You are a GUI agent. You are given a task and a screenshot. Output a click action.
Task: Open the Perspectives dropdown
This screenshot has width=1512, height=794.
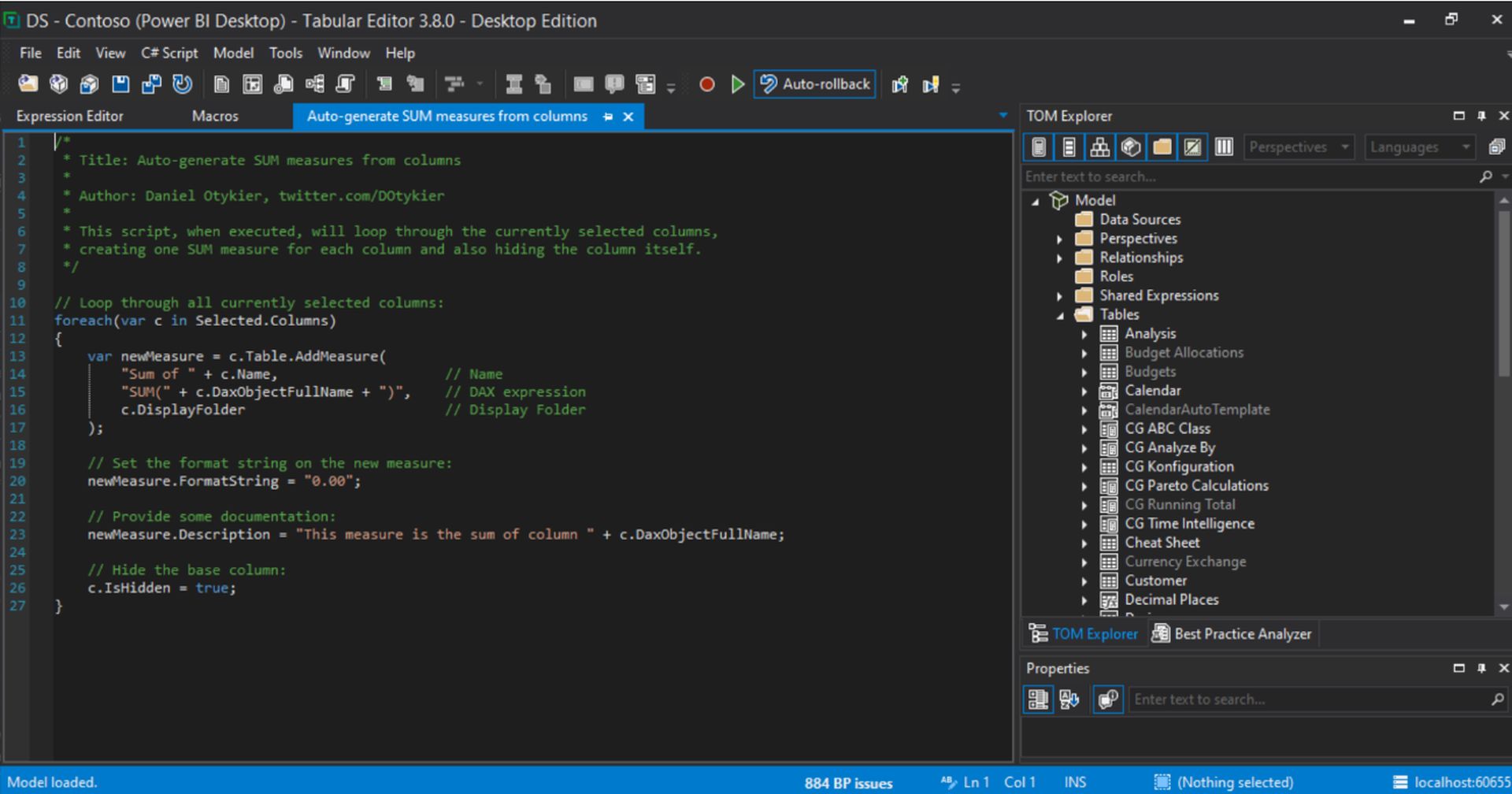(1299, 147)
